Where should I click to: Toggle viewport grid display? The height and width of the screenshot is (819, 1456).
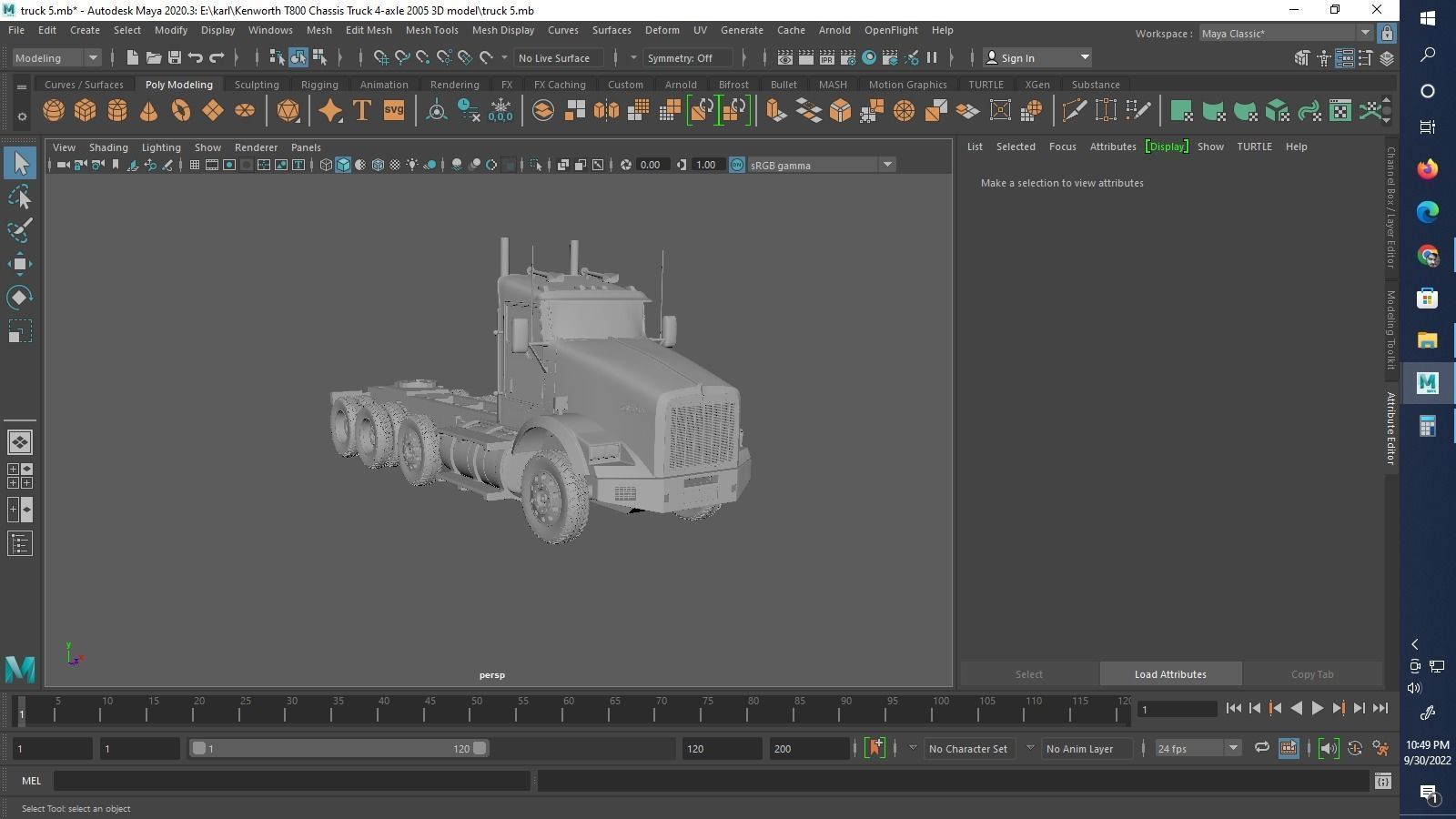(x=194, y=165)
